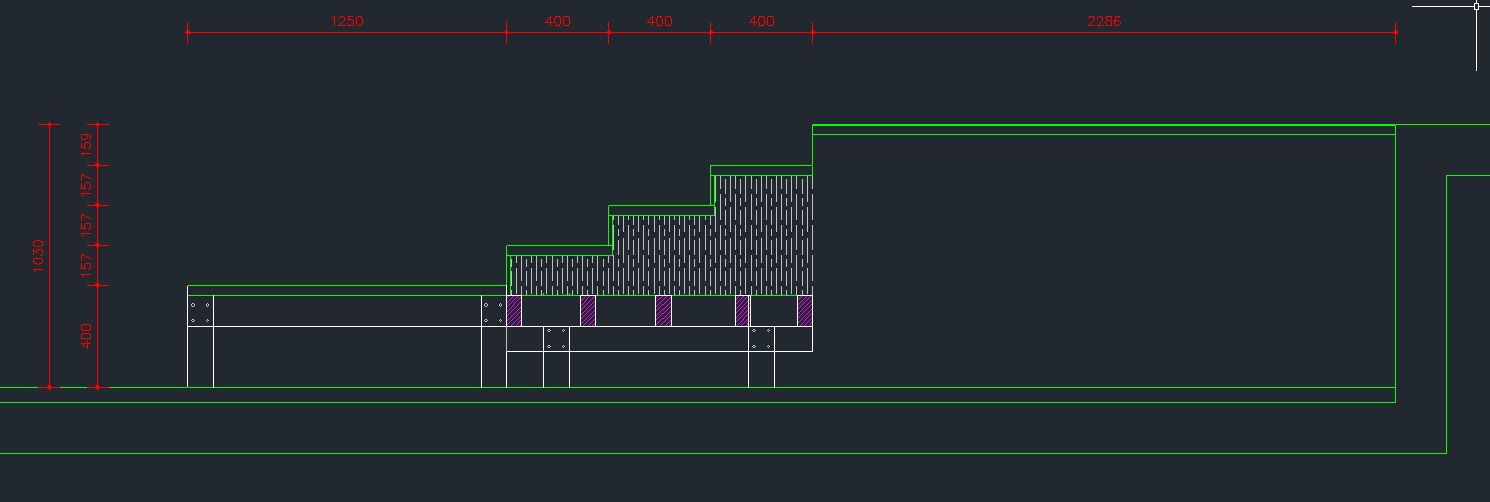Select the middle purple hatched joist block

[663, 311]
